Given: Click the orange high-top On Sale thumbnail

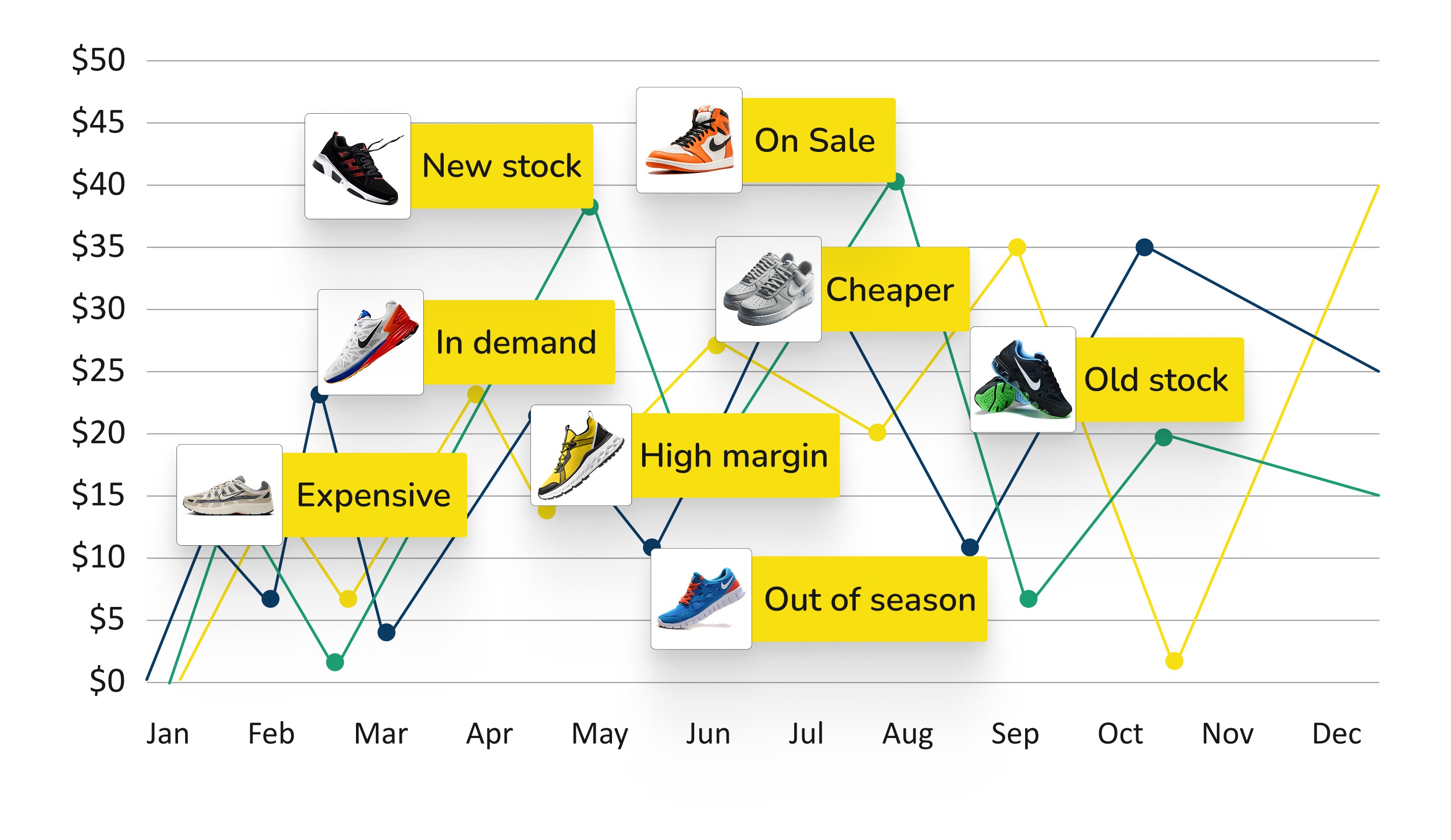Looking at the screenshot, I should [689, 140].
